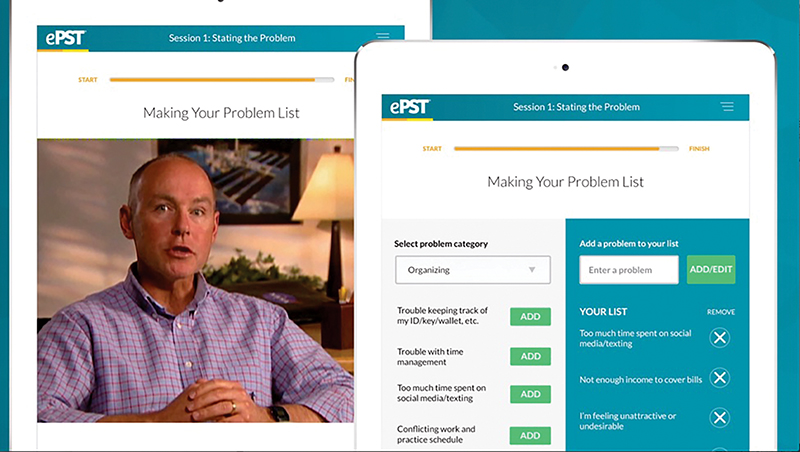
Task: Add 'Trouble with time management' problem
Action: point(530,356)
